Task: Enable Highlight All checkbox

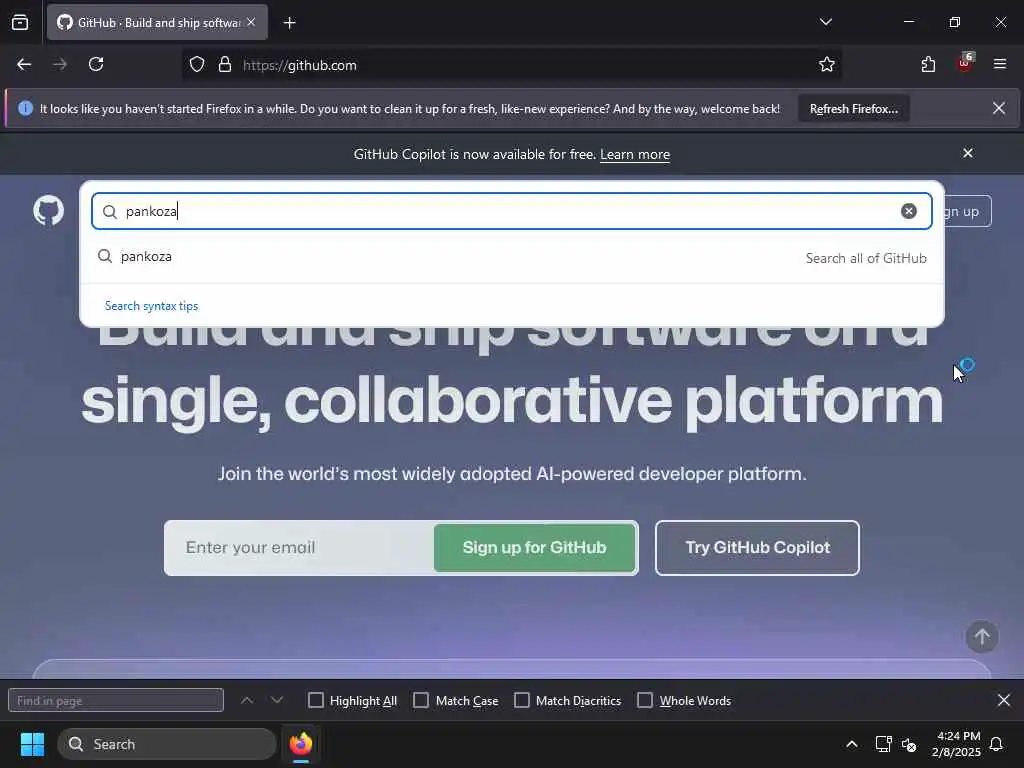Action: click(315, 701)
